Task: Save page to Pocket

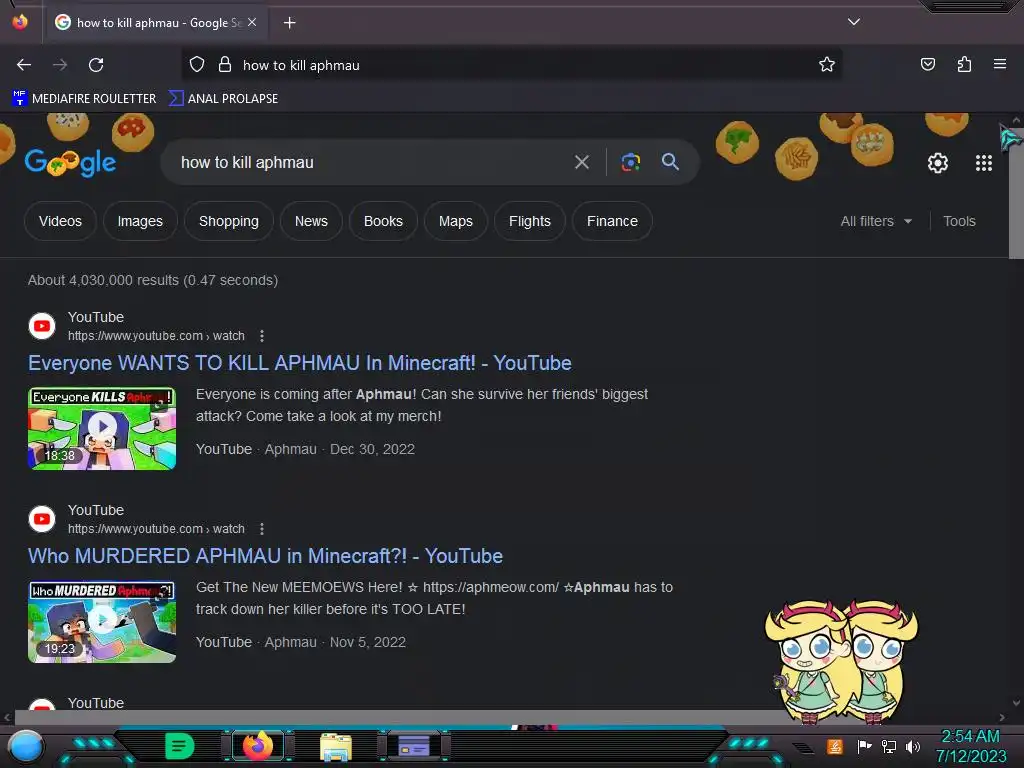Action: pos(927,64)
